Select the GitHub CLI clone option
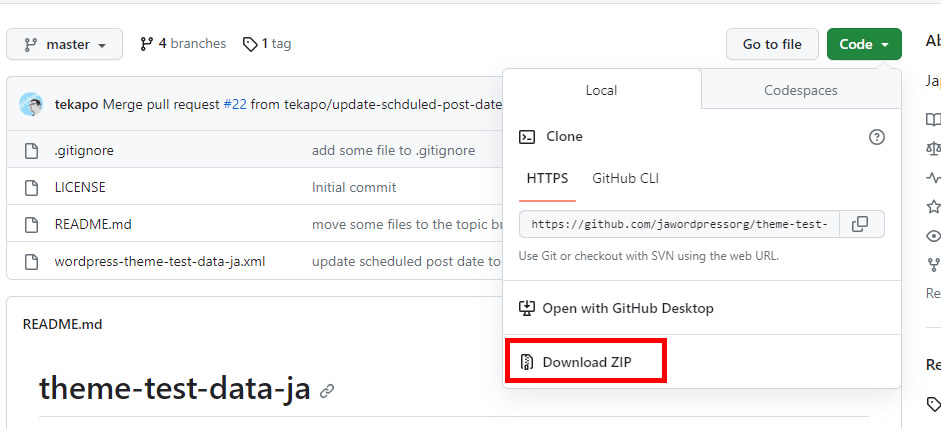Screen dimensions: 941x429 tap(625, 178)
